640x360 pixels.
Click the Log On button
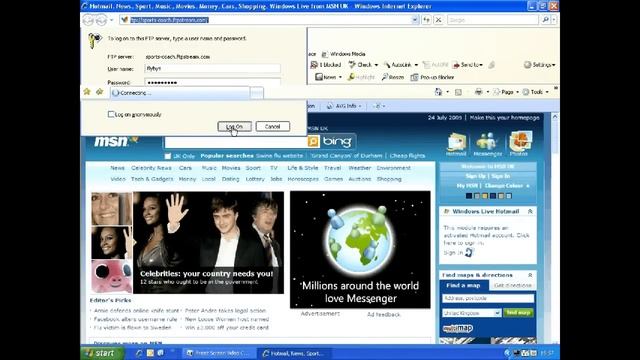pos(234,127)
